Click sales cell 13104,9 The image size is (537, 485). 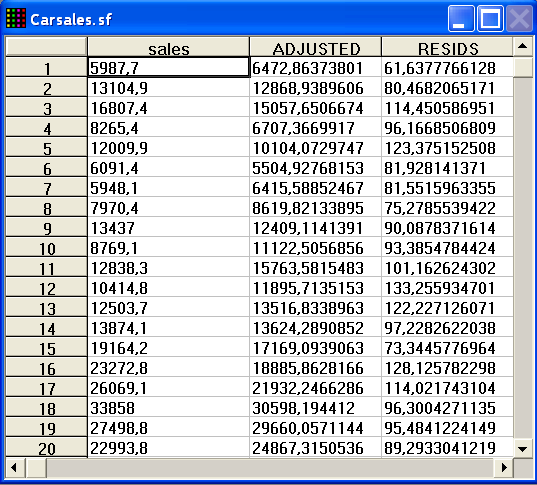click(x=168, y=87)
